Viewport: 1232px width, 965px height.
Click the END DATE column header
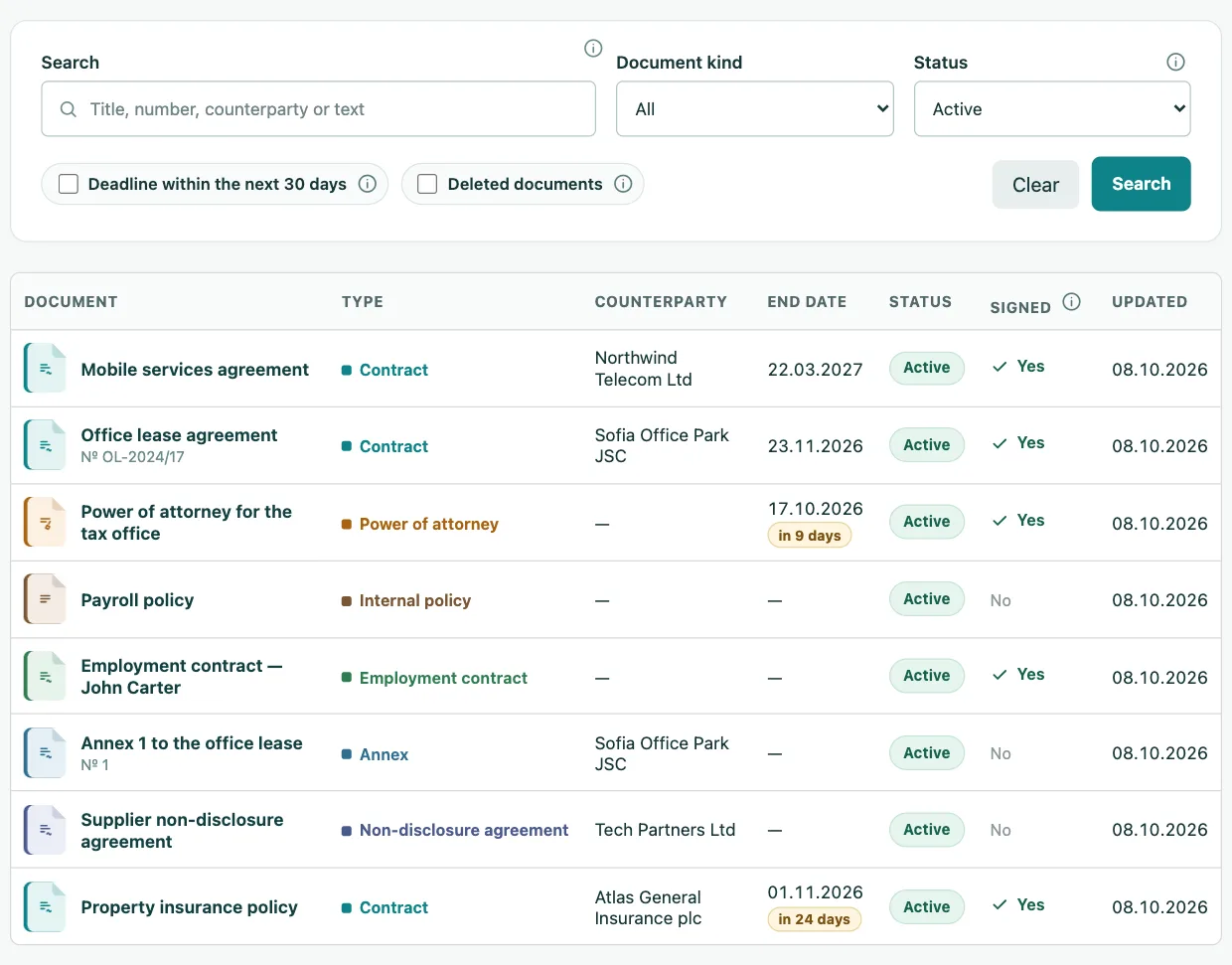(807, 302)
